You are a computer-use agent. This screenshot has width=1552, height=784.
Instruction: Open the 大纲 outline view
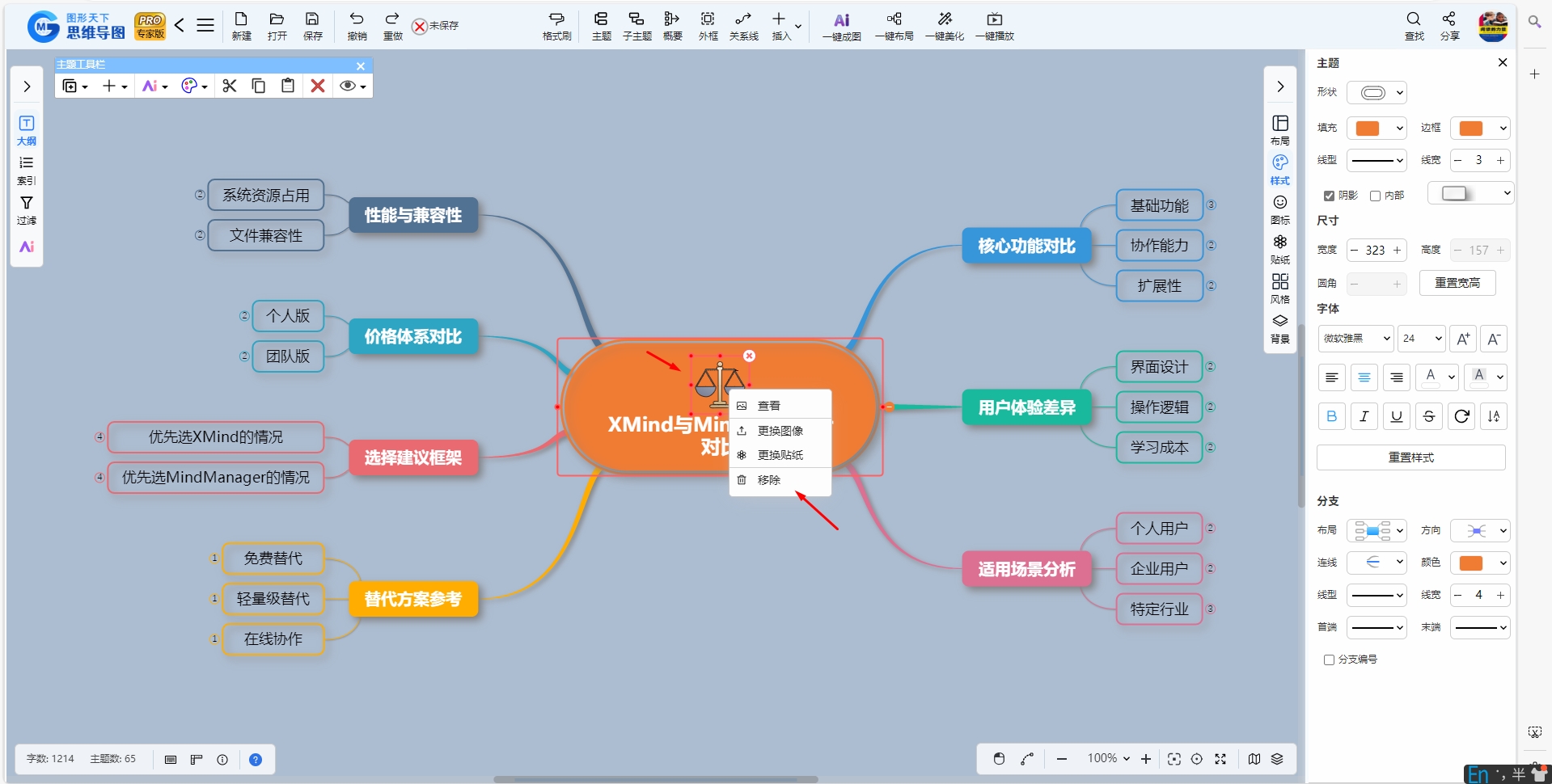(27, 130)
